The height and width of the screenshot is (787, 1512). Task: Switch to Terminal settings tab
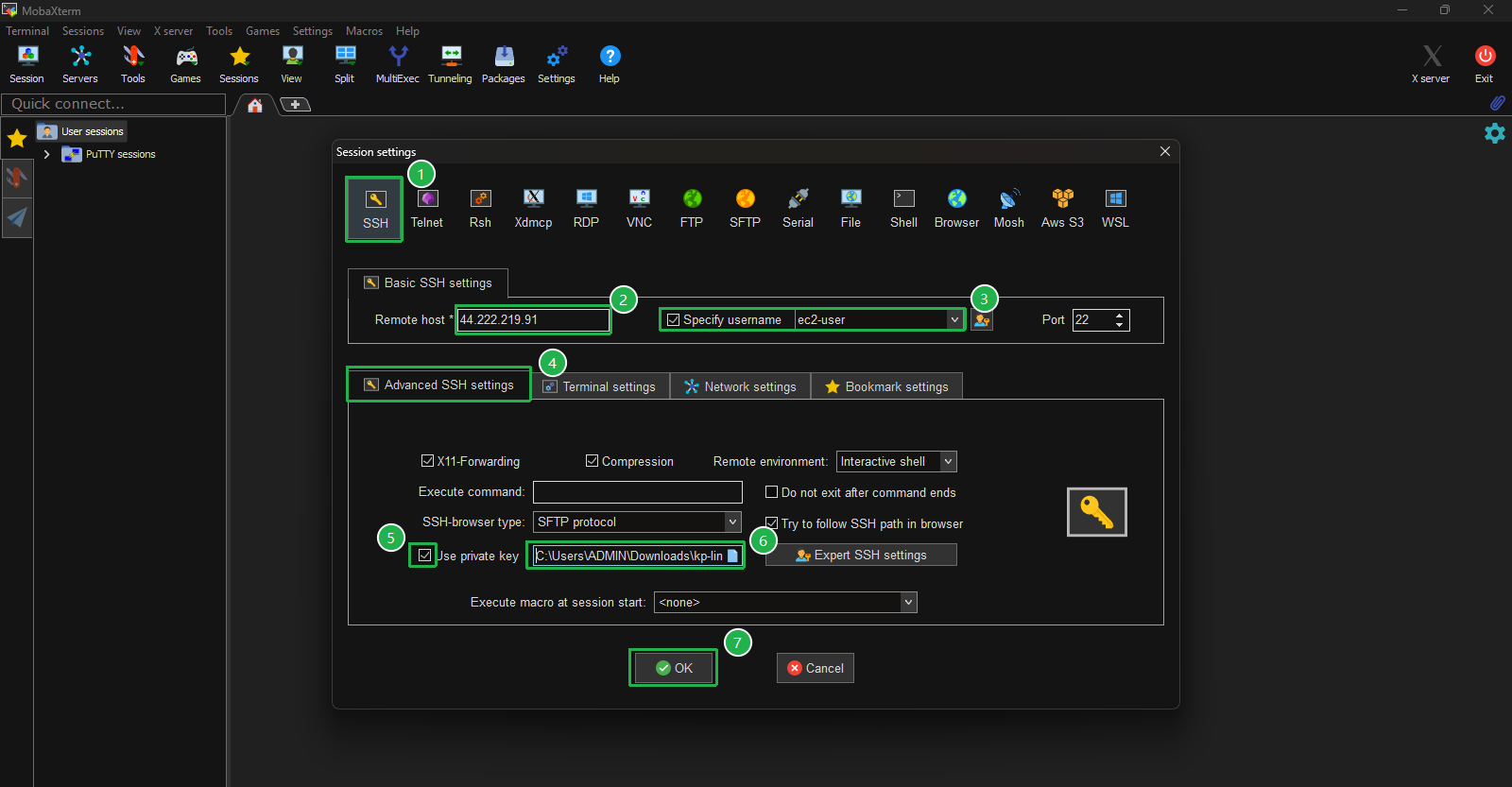click(x=599, y=386)
